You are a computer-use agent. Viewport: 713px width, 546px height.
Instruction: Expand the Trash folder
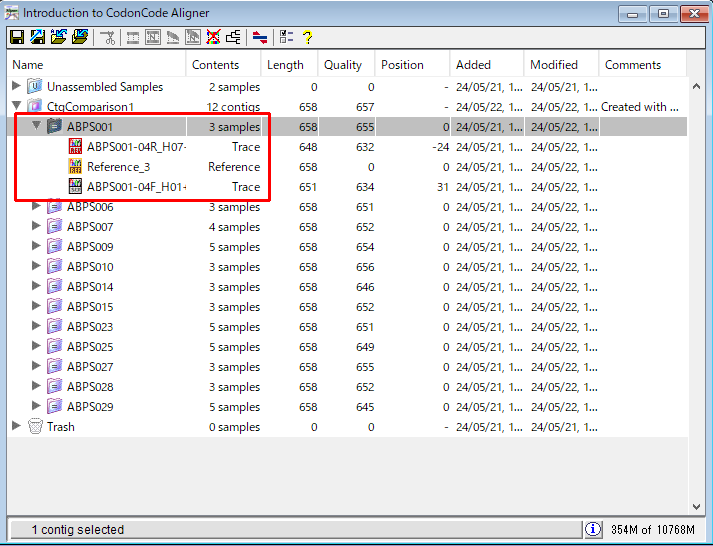click(x=16, y=427)
